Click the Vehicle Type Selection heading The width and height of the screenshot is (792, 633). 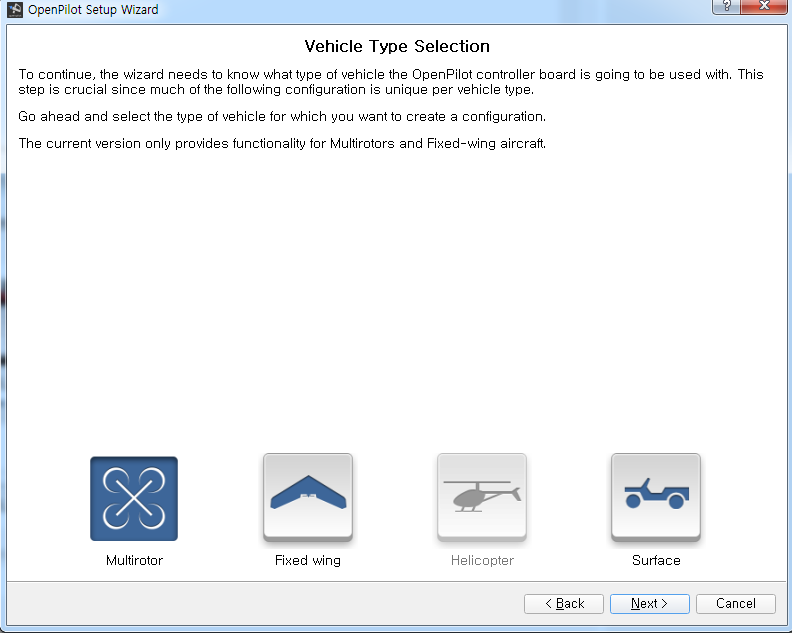tap(397, 46)
